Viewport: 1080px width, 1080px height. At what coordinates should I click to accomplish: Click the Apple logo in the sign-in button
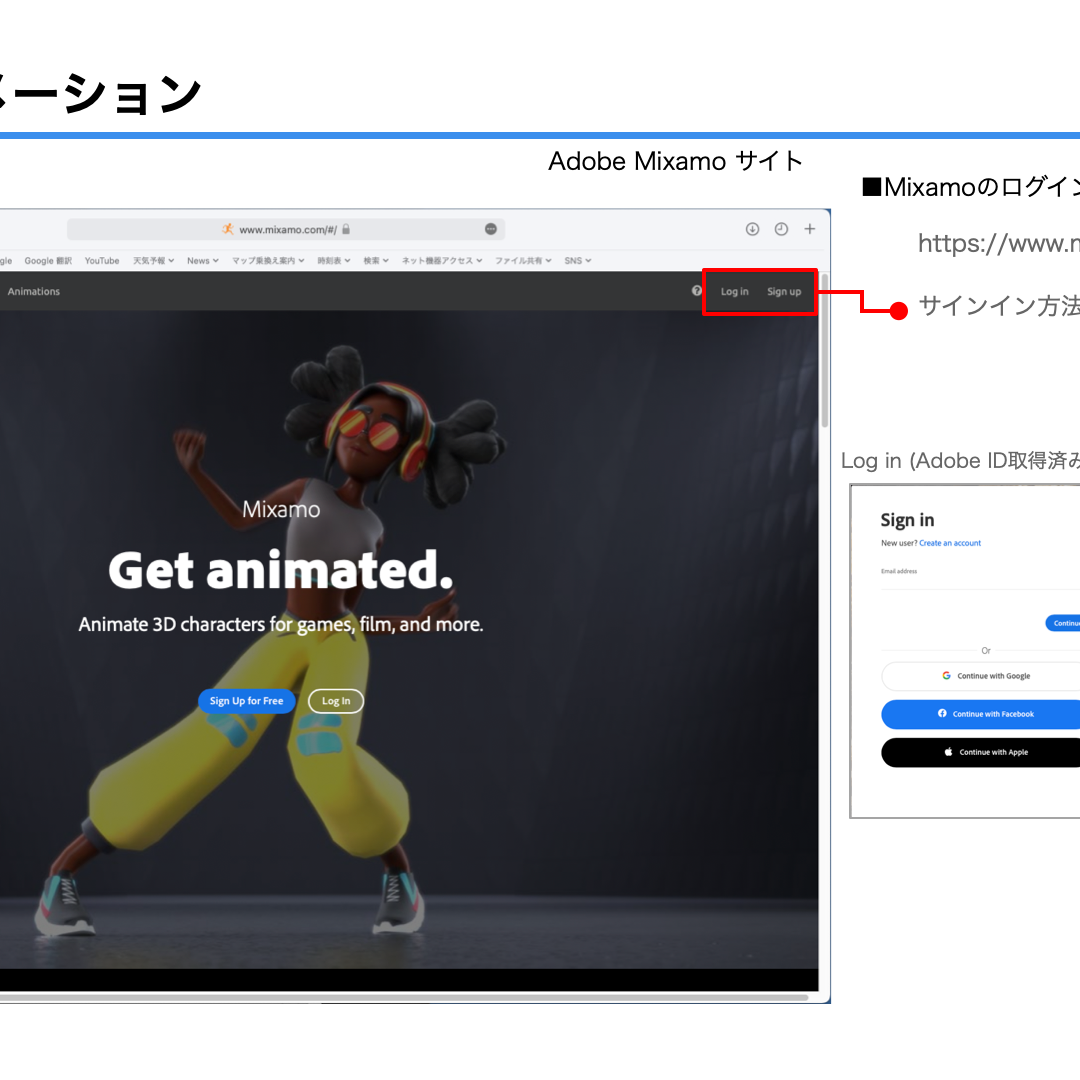(948, 752)
